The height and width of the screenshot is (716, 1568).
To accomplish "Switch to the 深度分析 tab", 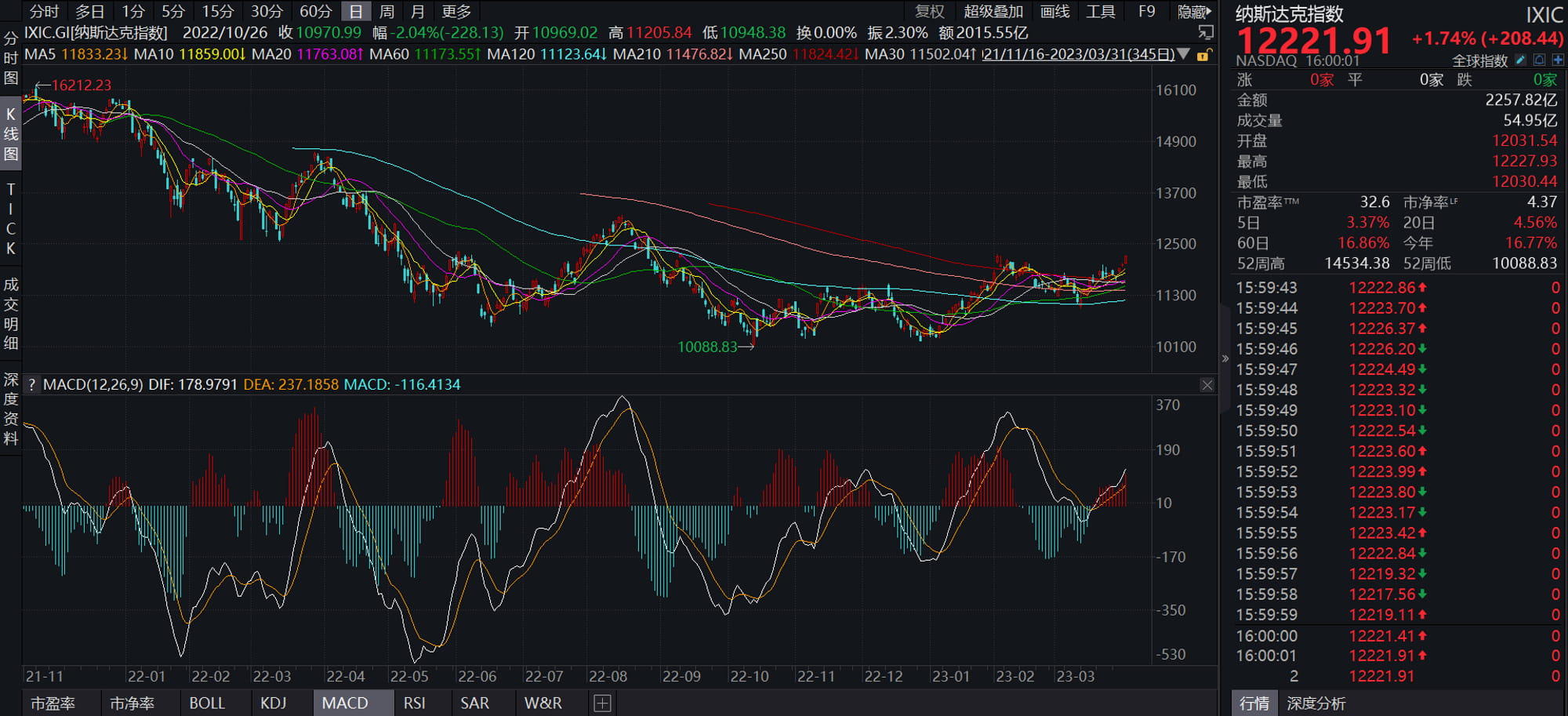I will click(1316, 703).
